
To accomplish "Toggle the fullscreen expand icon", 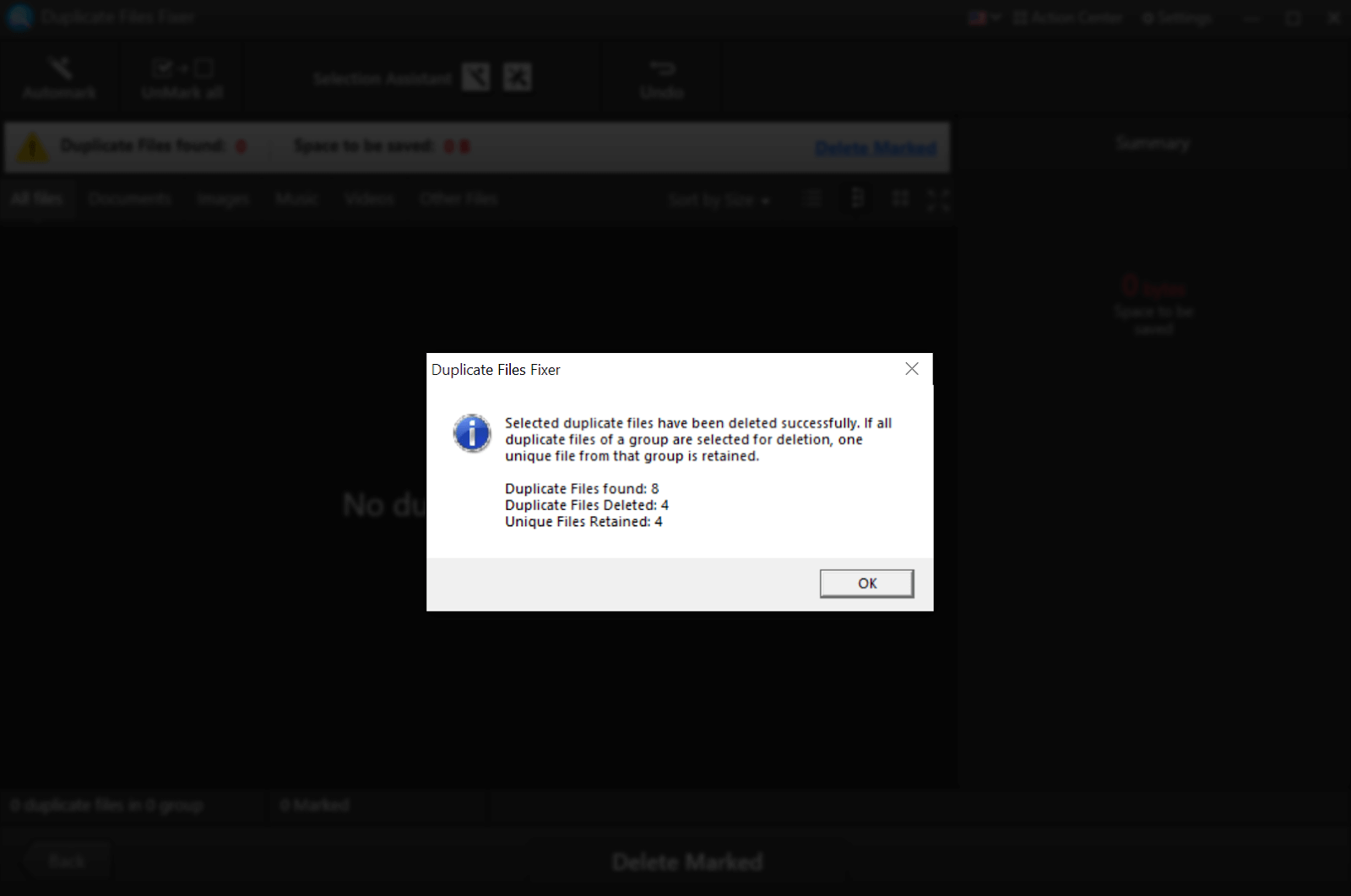I will tap(938, 199).
